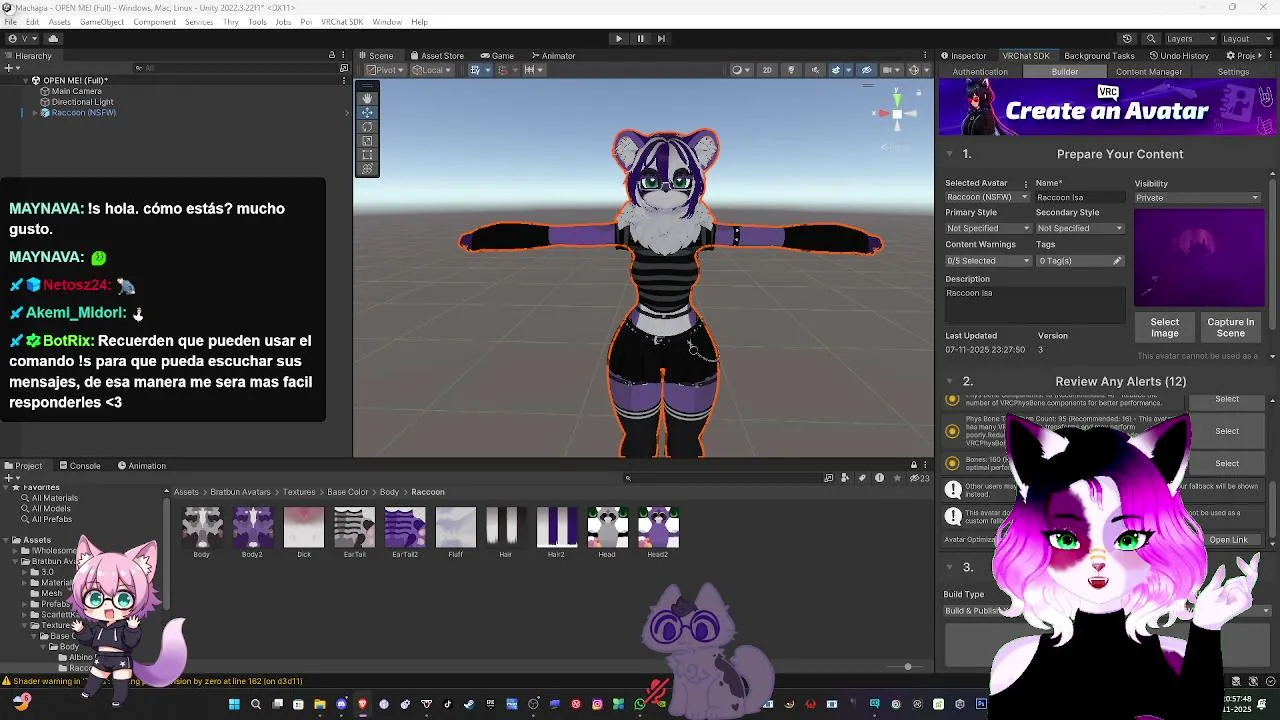Screen dimensions: 1280x720
Task: Open the Visibility dropdown set to Private
Action: (1197, 198)
